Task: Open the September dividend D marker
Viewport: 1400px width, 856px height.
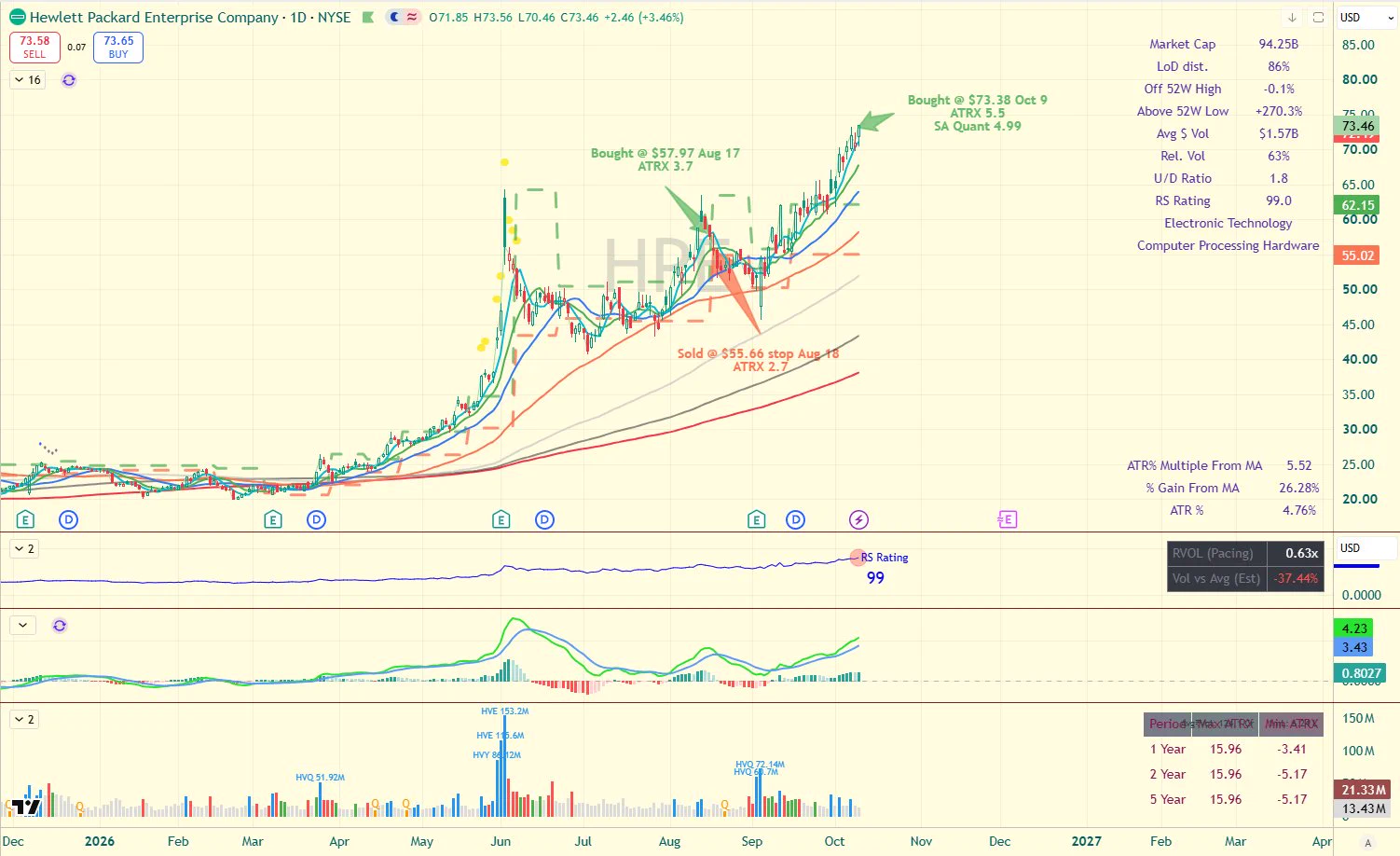Action: [795, 519]
